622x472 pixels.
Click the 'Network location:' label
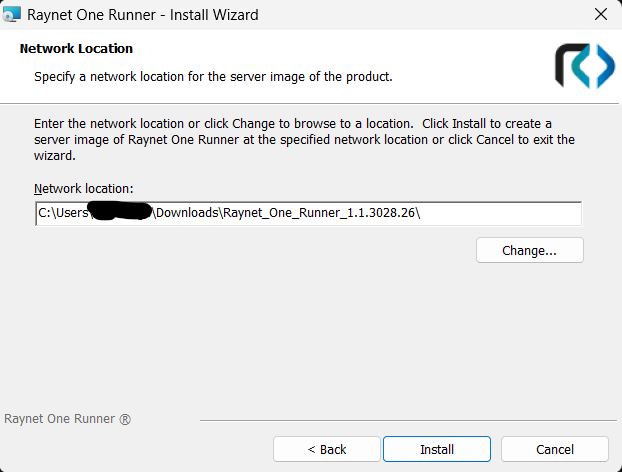[x=84, y=188]
